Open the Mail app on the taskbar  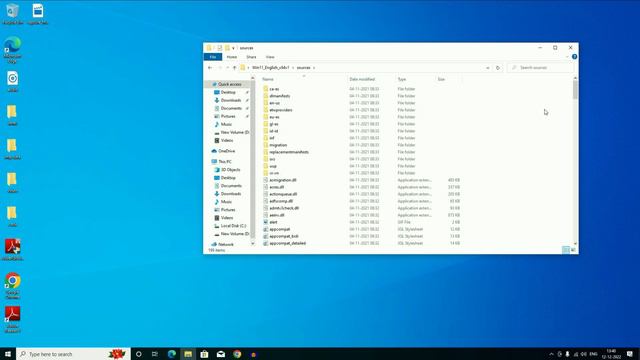[221, 354]
